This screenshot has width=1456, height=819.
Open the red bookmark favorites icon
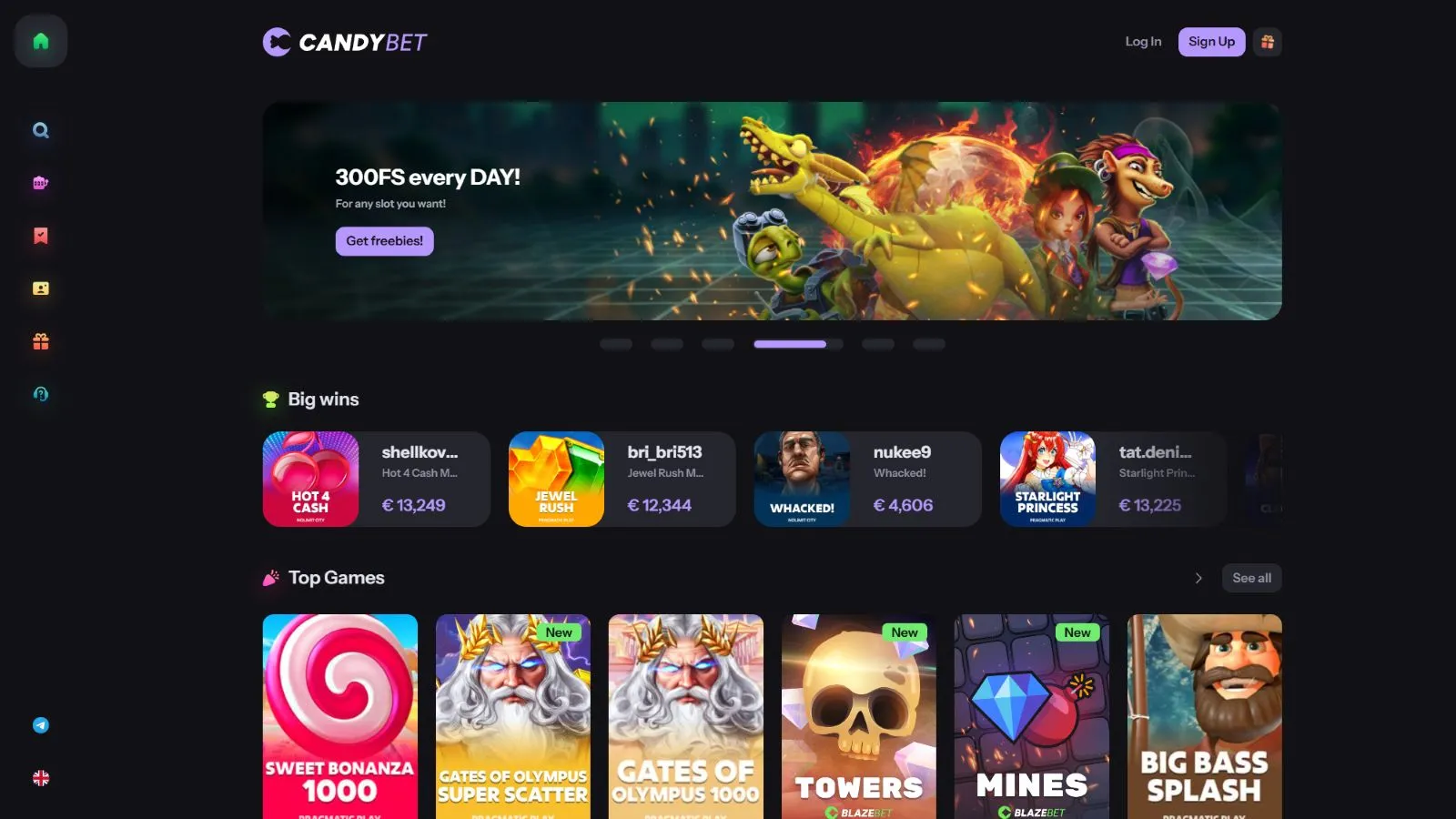pos(41,236)
